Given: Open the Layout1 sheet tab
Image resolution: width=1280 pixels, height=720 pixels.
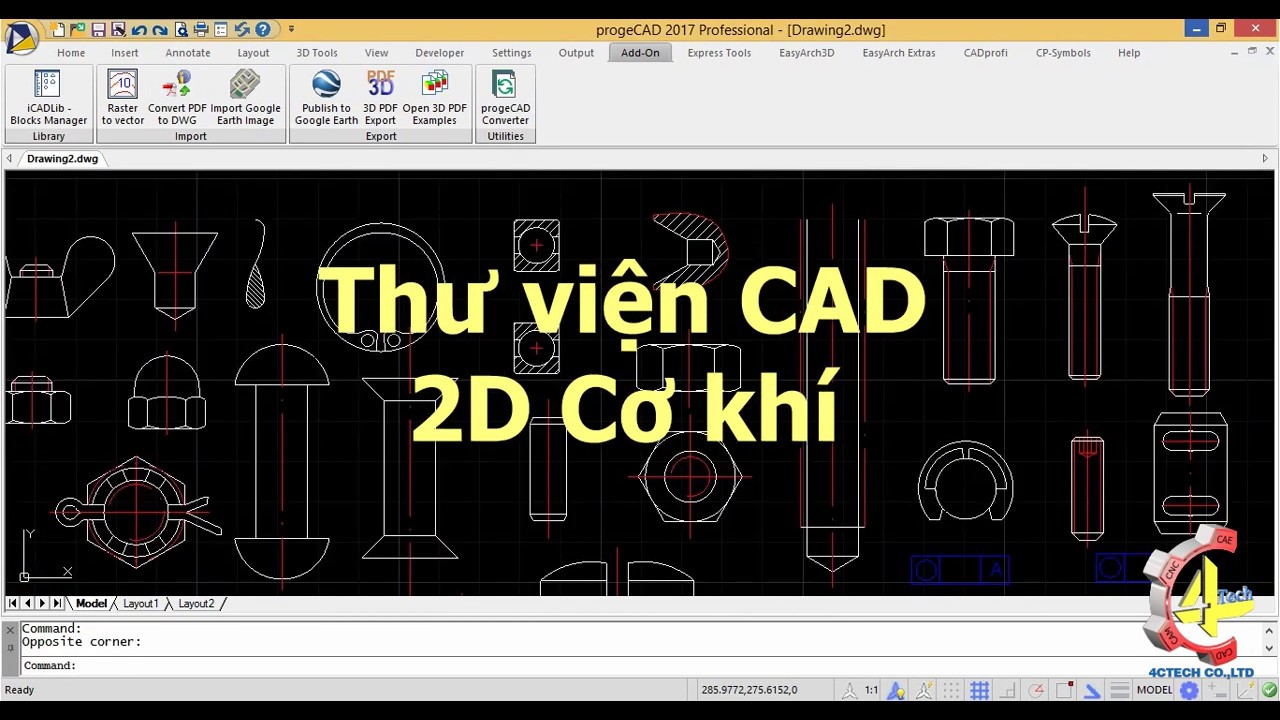Looking at the screenshot, I should pyautogui.click(x=140, y=603).
